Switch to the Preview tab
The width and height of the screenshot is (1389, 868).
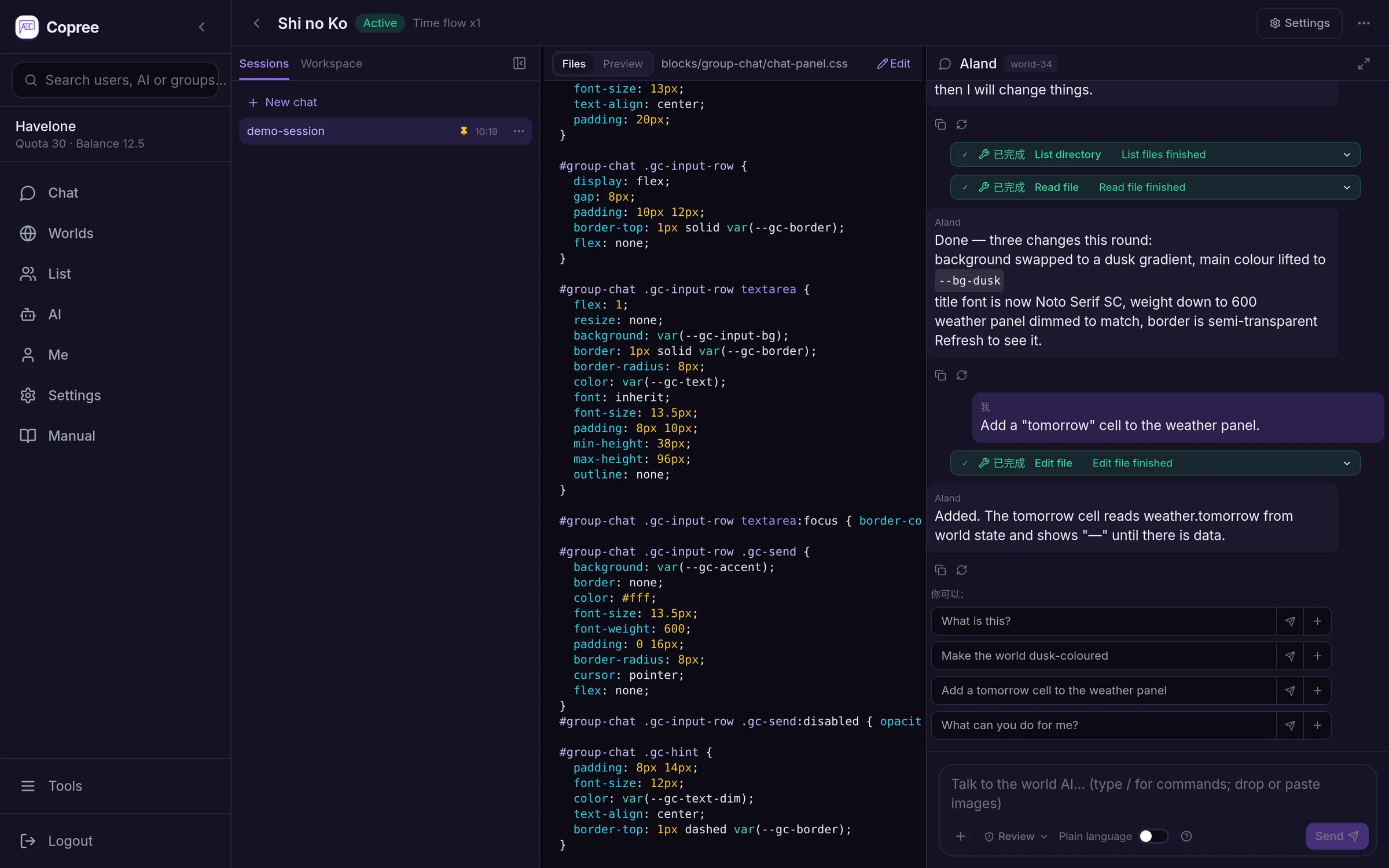pos(623,64)
